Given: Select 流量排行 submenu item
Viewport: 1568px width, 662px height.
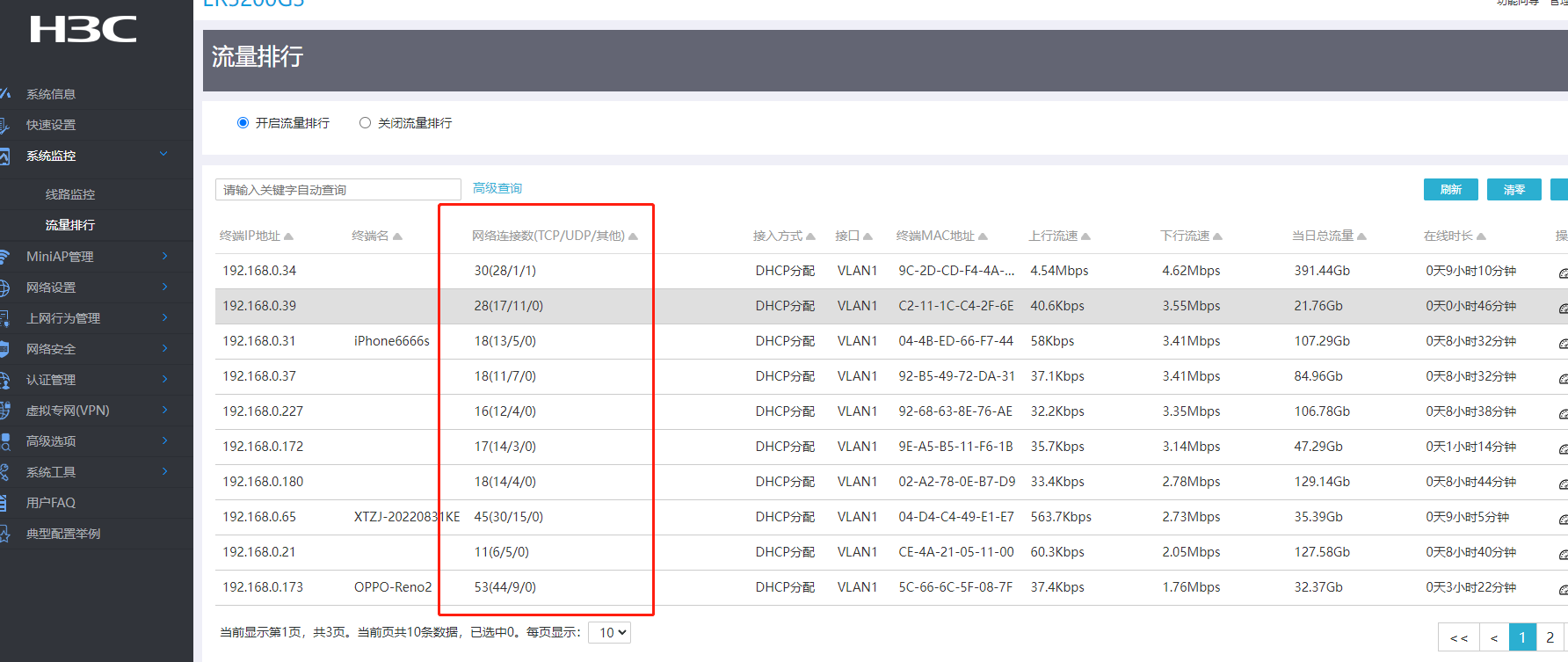Looking at the screenshot, I should tap(70, 225).
